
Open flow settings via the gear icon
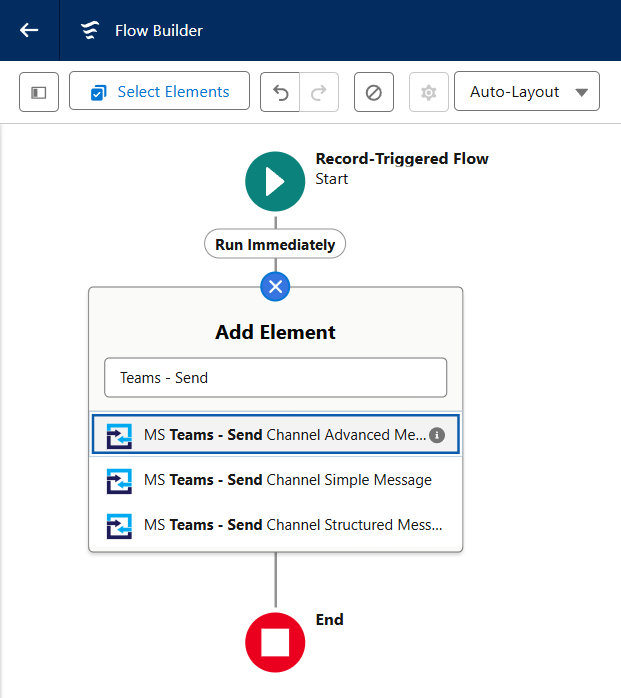pyautogui.click(x=429, y=92)
